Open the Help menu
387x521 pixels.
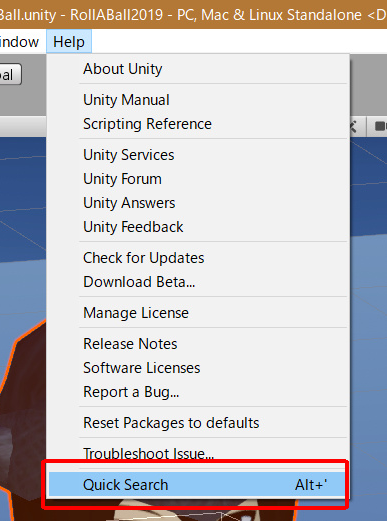pos(69,42)
